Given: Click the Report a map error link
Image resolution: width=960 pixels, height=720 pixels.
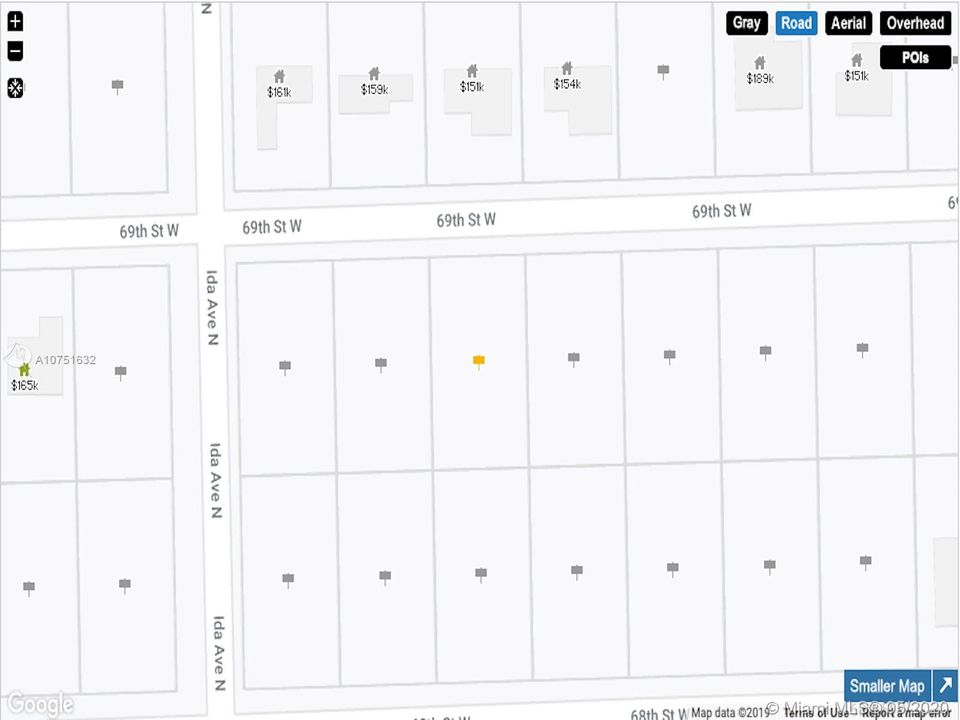Looking at the screenshot, I should tap(906, 712).
